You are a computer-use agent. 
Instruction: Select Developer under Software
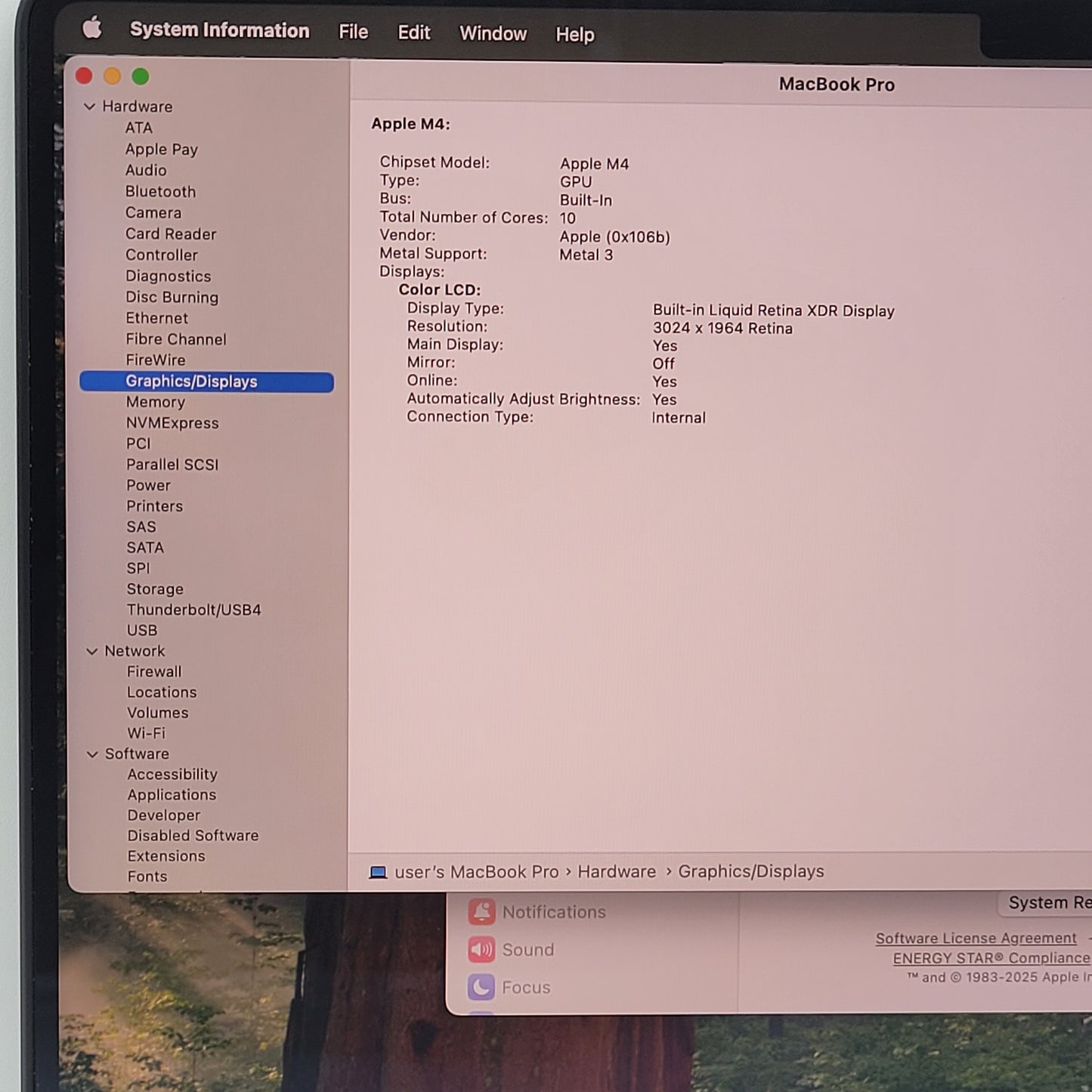tap(164, 815)
